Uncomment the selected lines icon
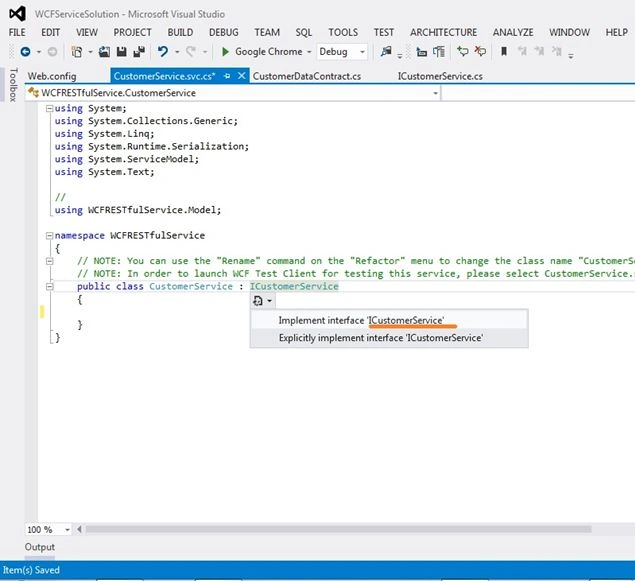 tap(480, 51)
